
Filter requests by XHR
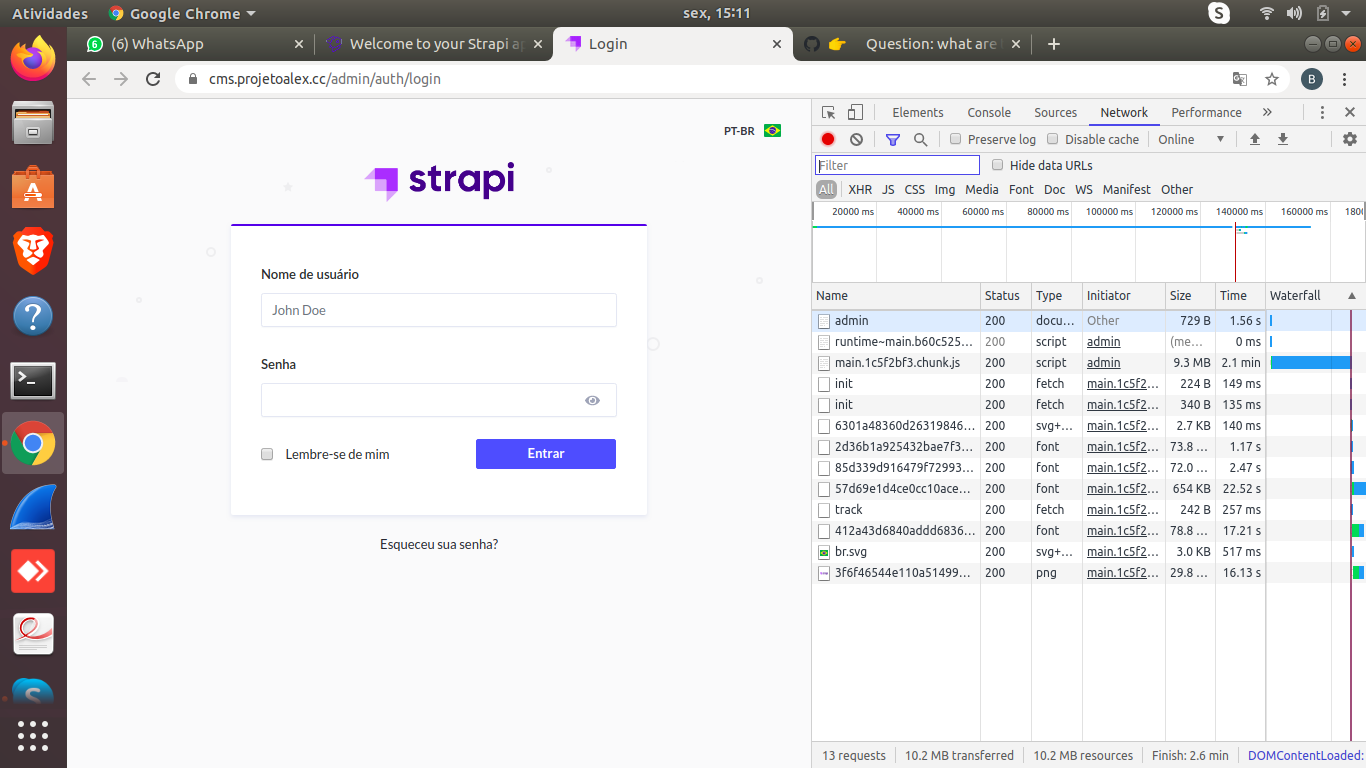[x=860, y=189]
